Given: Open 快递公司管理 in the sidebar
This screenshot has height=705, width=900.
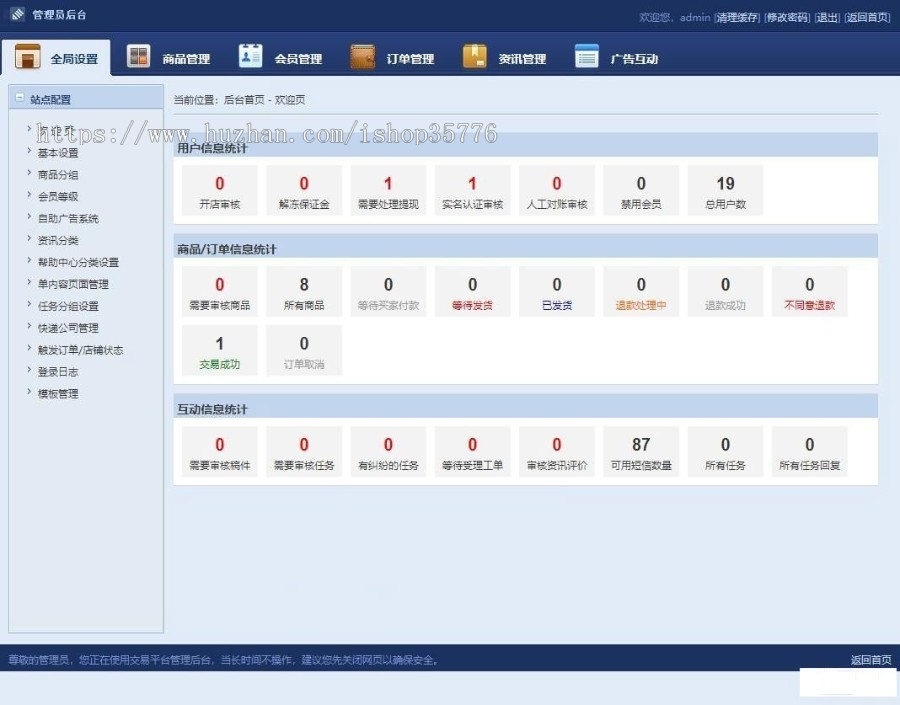Looking at the screenshot, I should 68,328.
